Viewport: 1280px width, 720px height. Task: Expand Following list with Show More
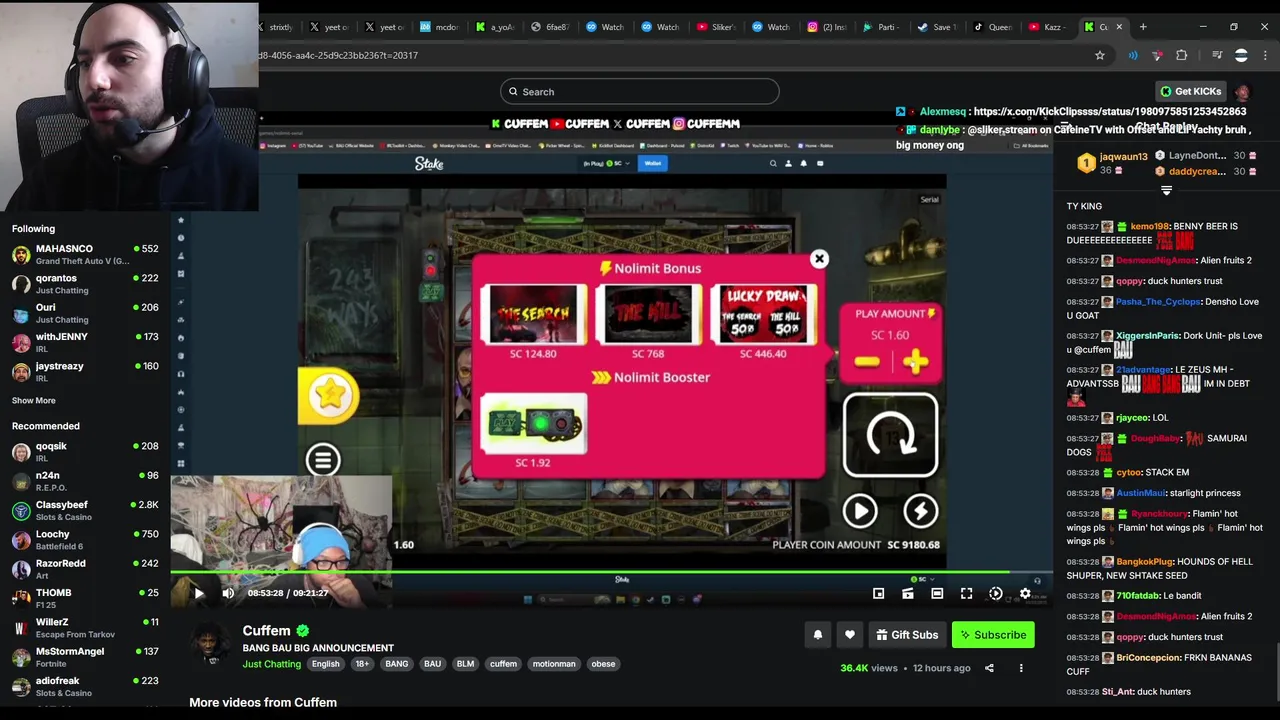34,400
